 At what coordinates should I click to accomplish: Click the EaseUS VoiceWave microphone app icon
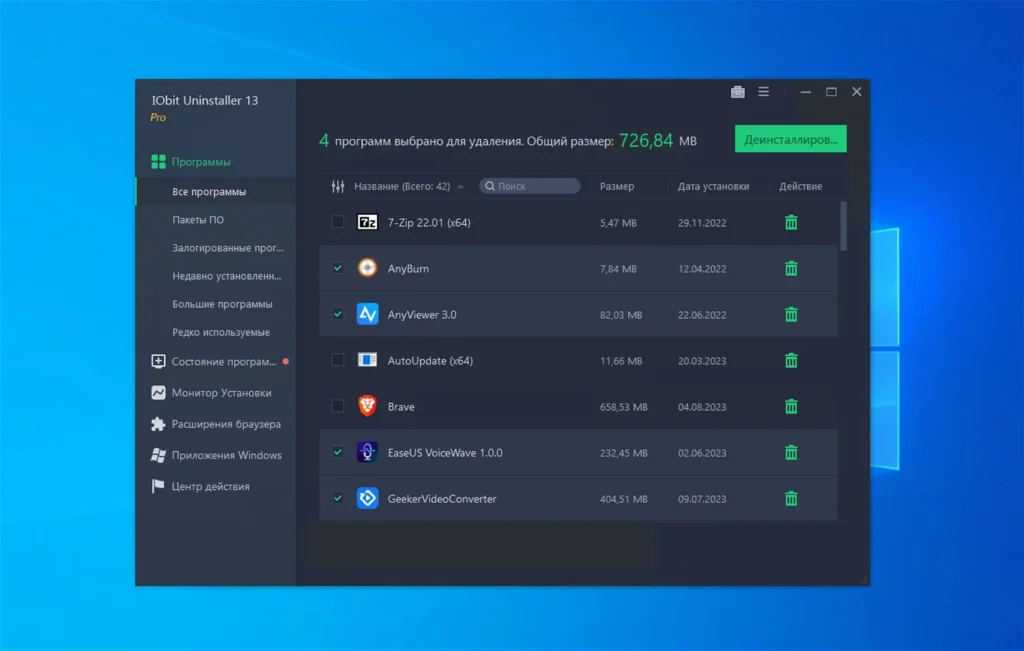pos(367,452)
